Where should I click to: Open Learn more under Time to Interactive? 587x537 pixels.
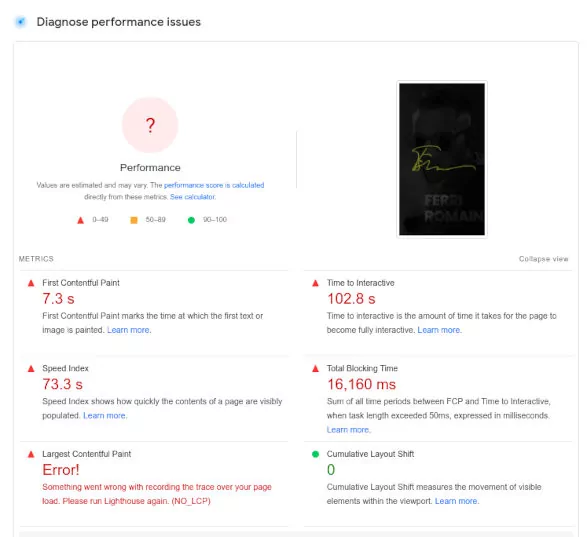click(439, 330)
